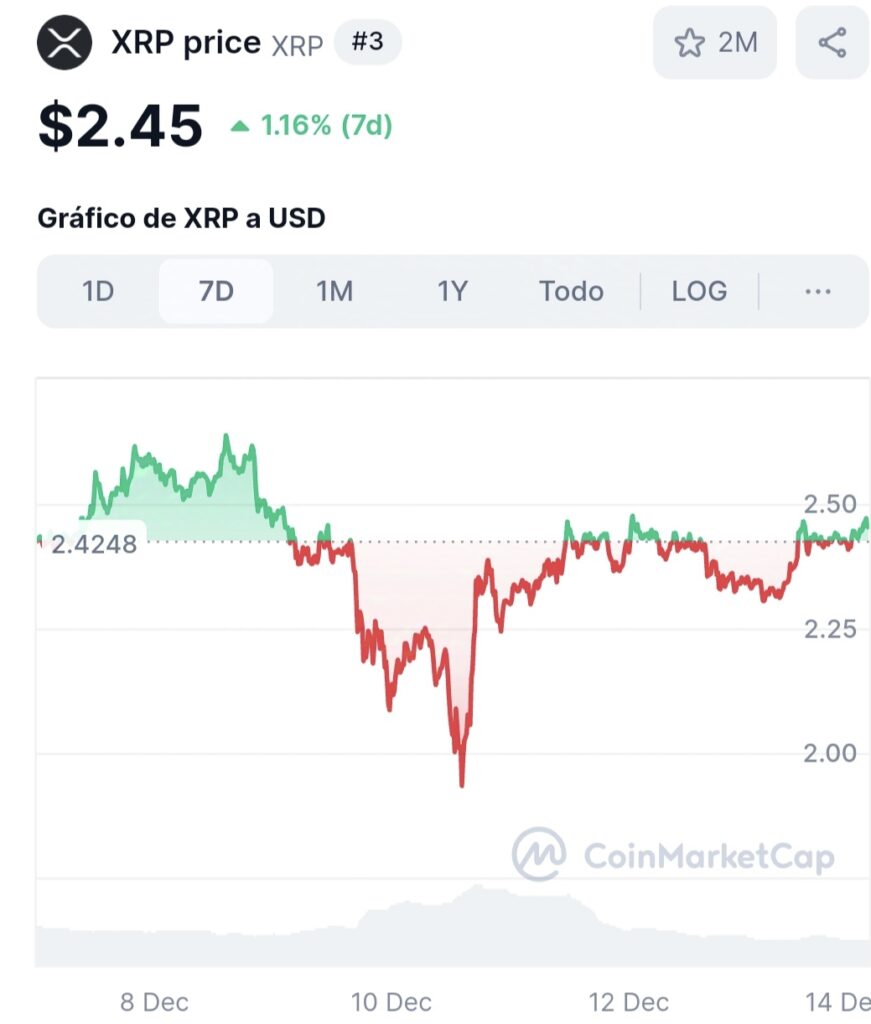Switch chart to the 1D range

98,291
